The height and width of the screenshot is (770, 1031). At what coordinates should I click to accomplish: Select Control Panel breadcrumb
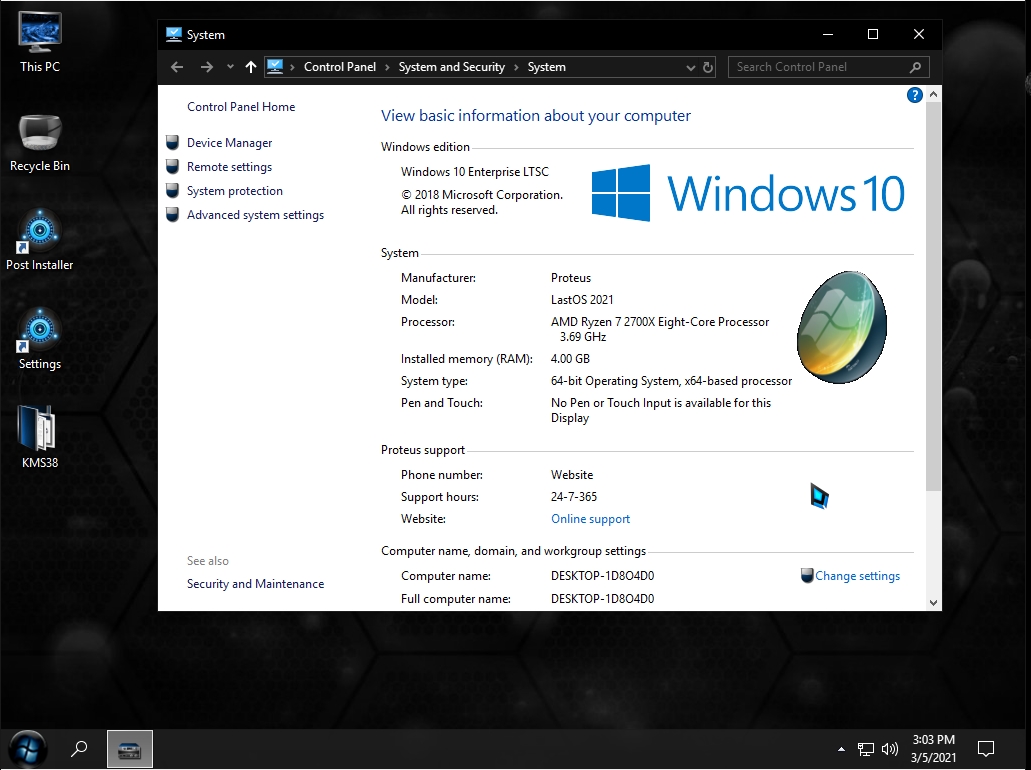(x=339, y=67)
